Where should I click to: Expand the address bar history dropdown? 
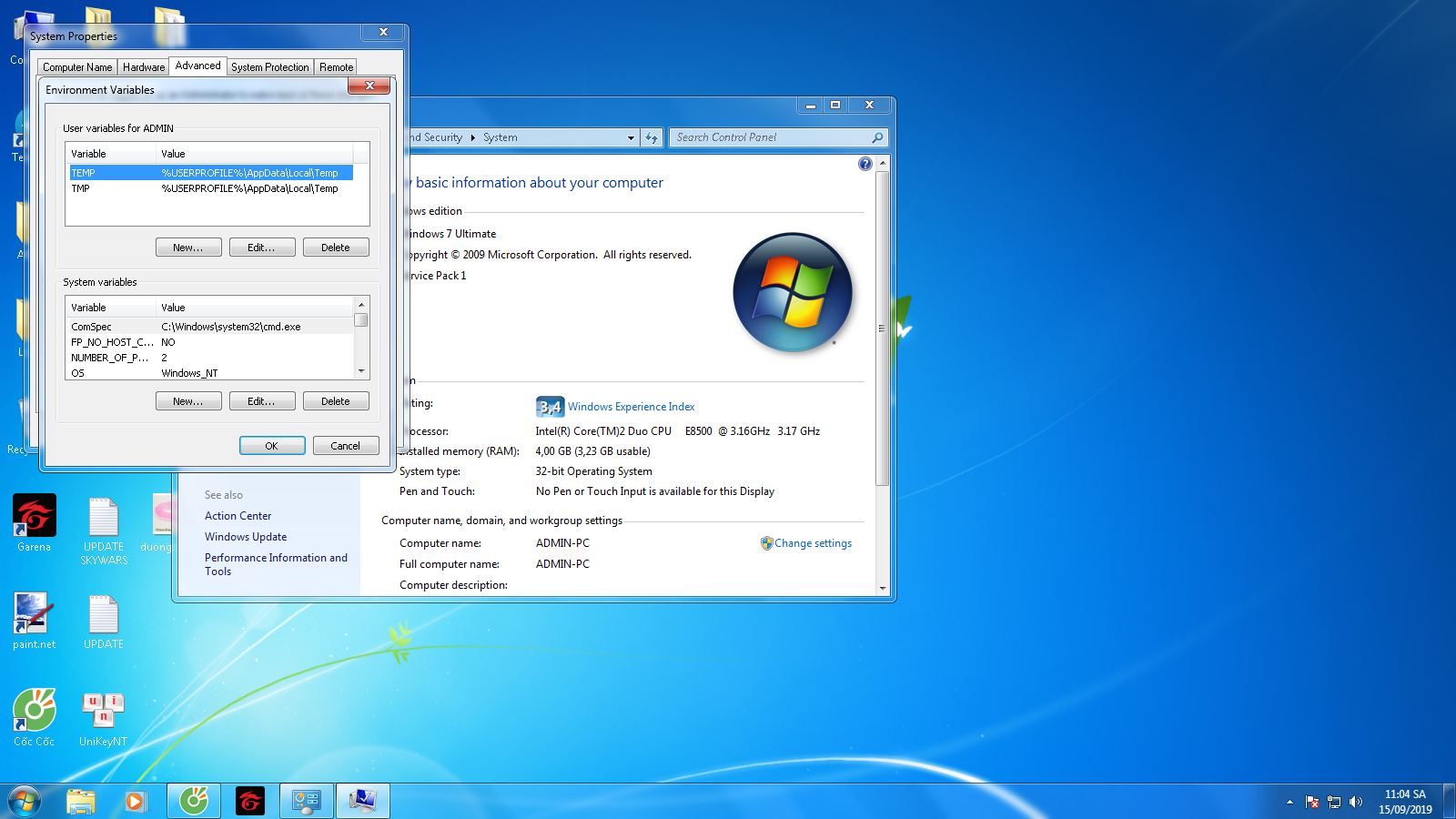tap(631, 137)
